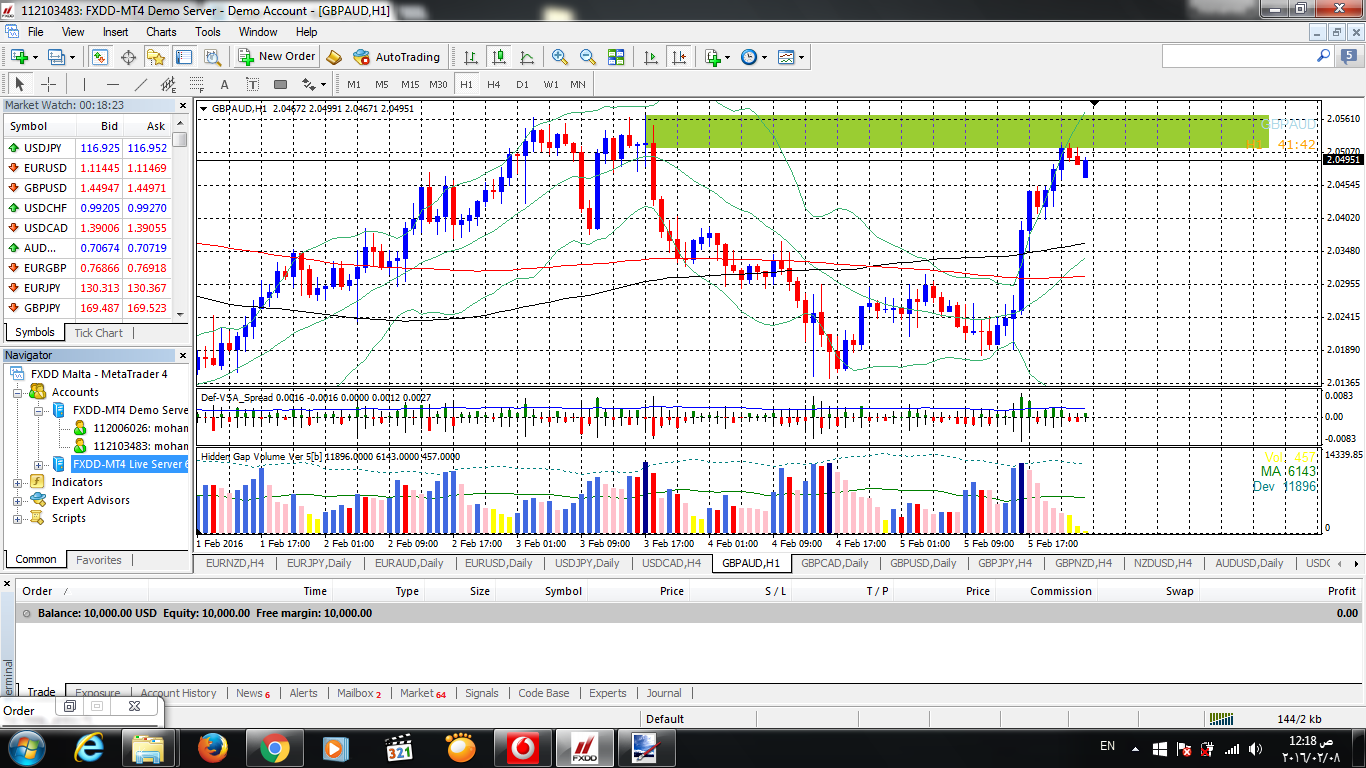Toggle the Terminal window icon

(184, 57)
